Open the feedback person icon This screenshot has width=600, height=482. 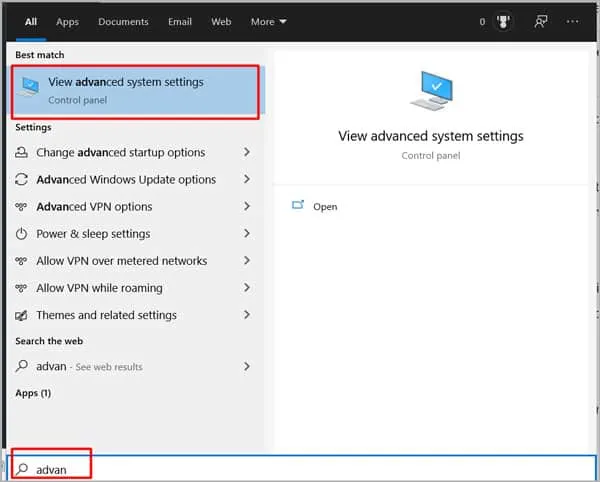[x=541, y=22]
